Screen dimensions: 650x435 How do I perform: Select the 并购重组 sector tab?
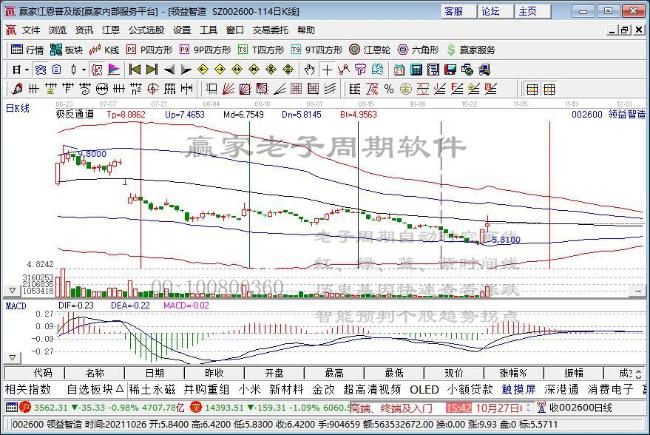(x=206, y=389)
